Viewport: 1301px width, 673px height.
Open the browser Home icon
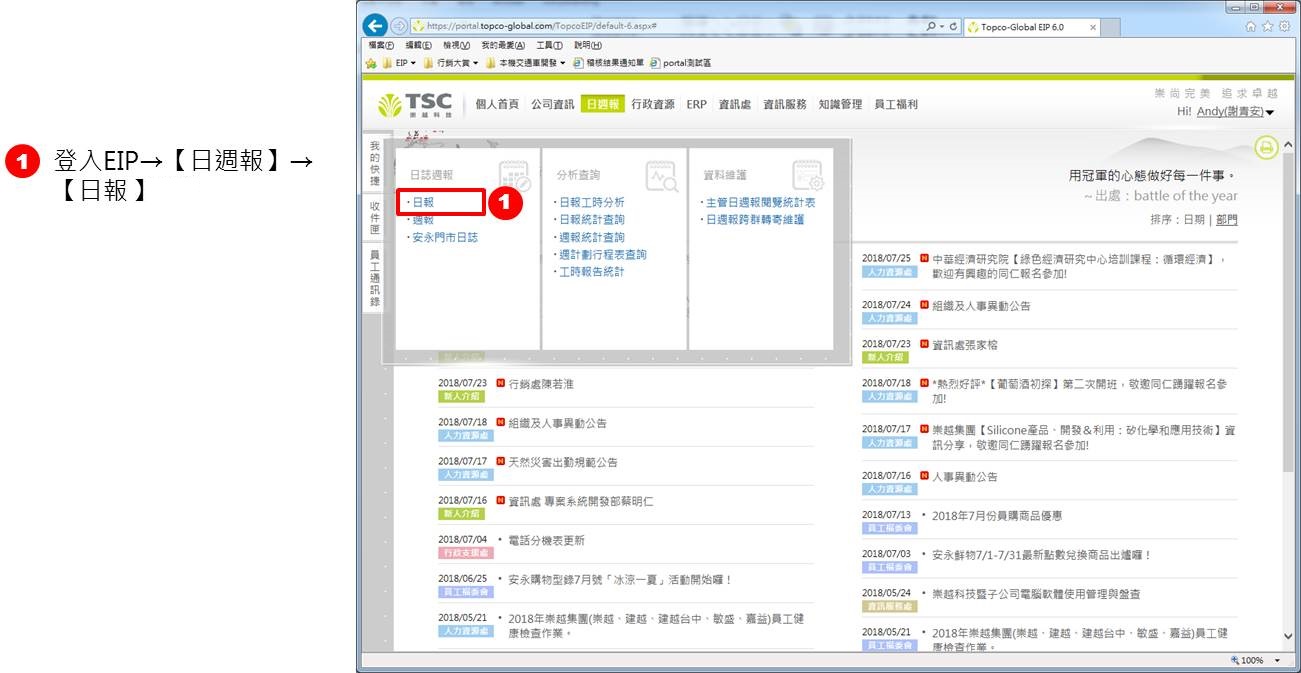click(x=1250, y=27)
